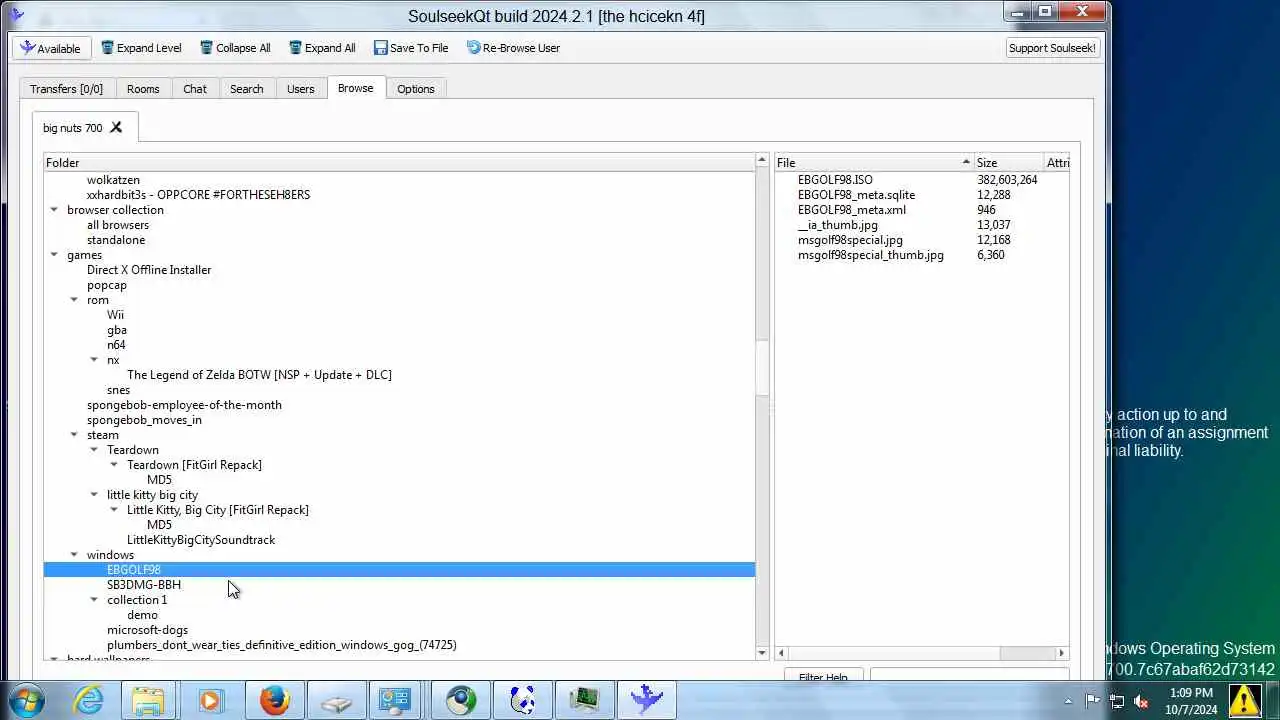The width and height of the screenshot is (1280, 720).
Task: Select the Direct X Offline Installer folder
Action: (149, 270)
